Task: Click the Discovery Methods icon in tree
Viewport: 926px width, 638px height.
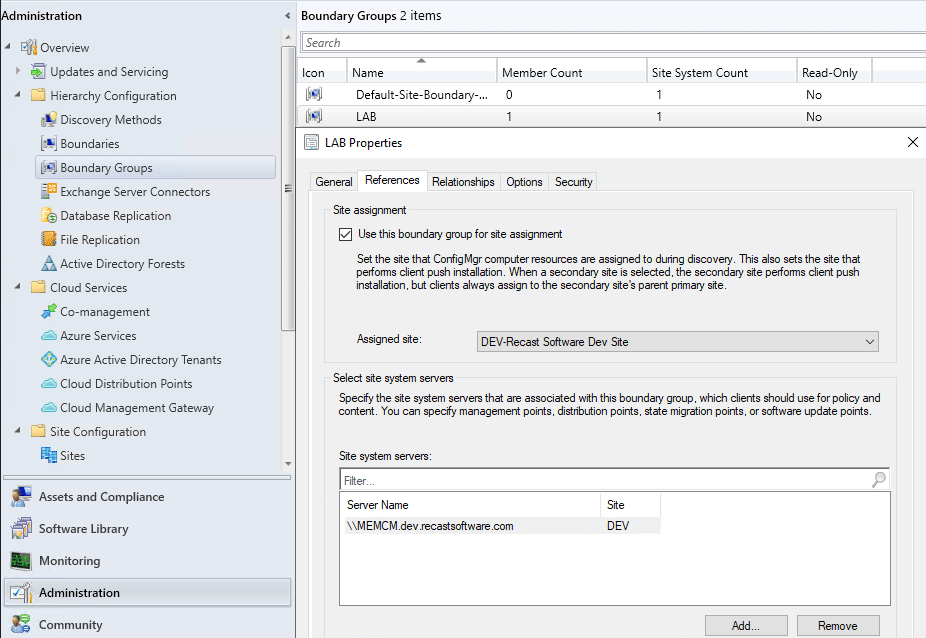Action: [49, 120]
